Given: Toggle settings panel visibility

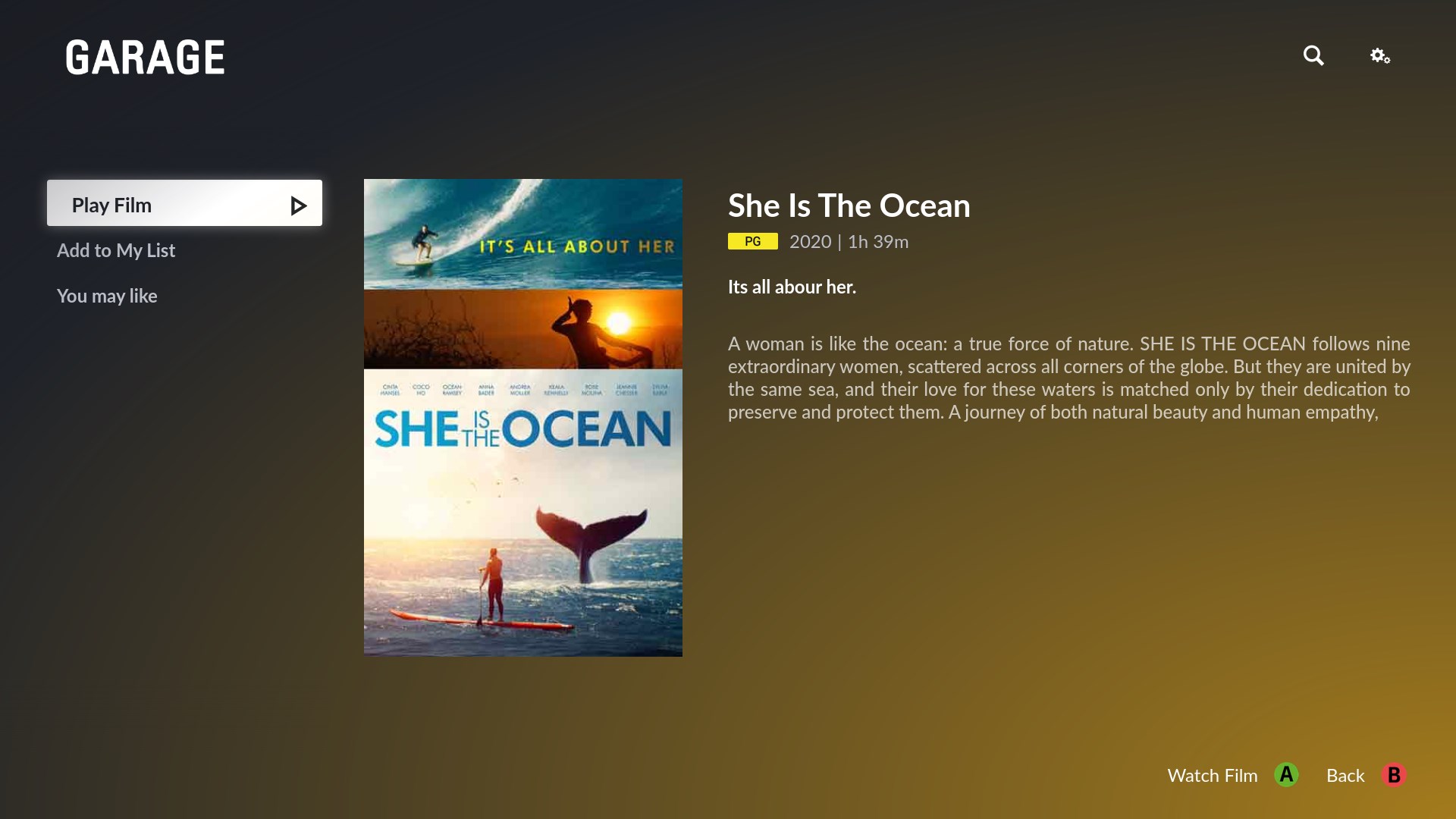Looking at the screenshot, I should click(1380, 55).
